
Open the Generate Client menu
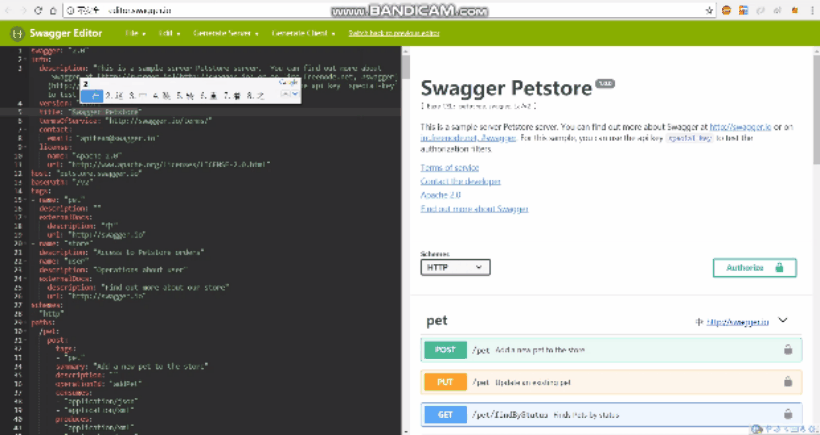303,33
